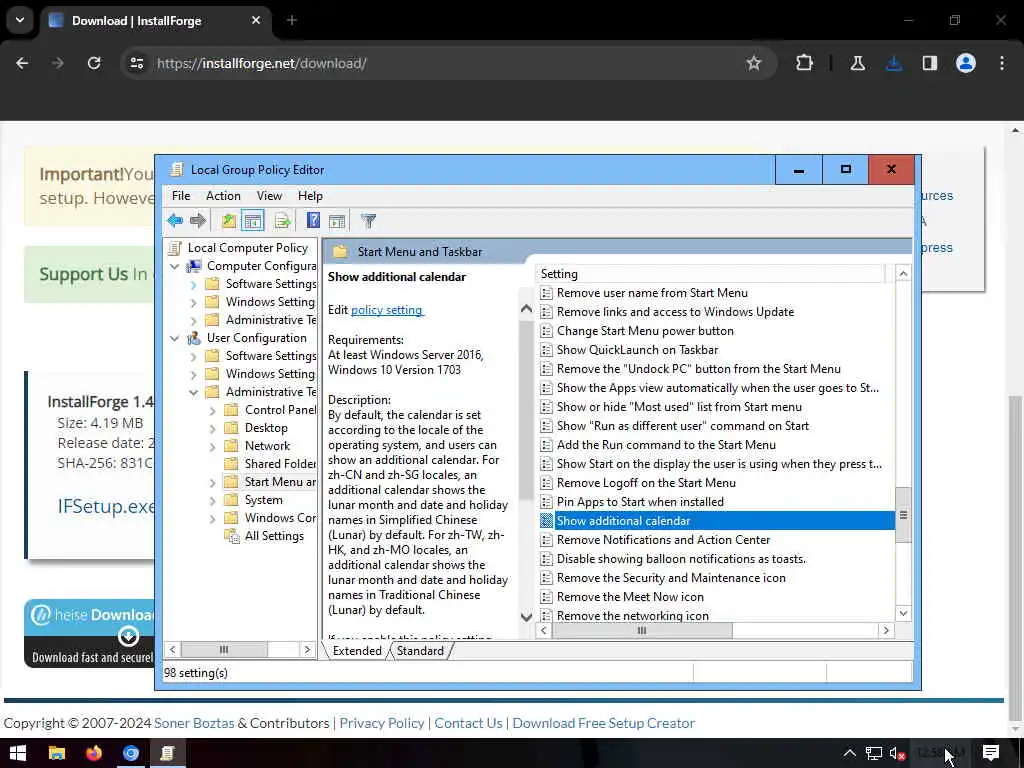Expand the Control Panel tree node
1024x768 pixels.
tap(212, 411)
